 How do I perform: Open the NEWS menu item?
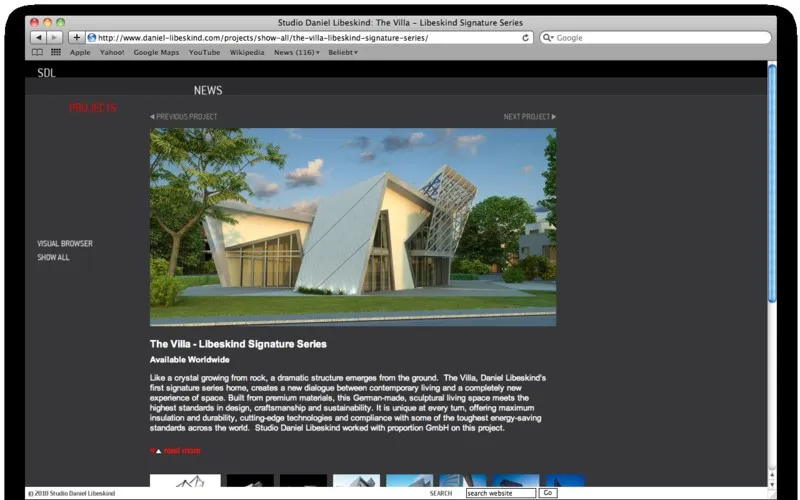pos(208,90)
